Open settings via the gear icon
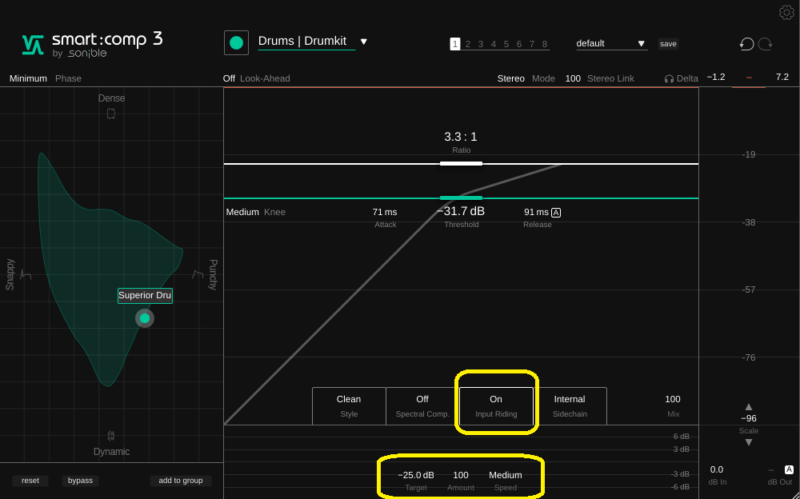800x499 pixels. pyautogui.click(x=786, y=12)
